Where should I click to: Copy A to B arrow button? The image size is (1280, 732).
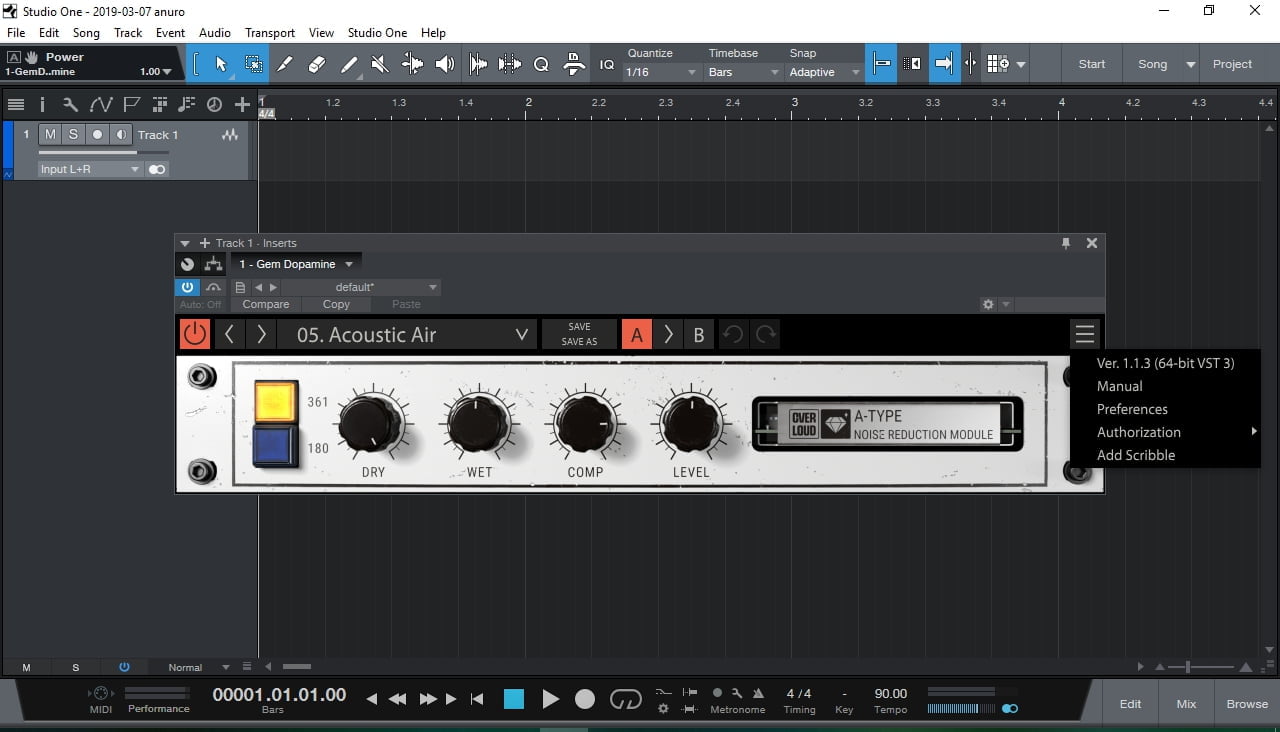(668, 335)
